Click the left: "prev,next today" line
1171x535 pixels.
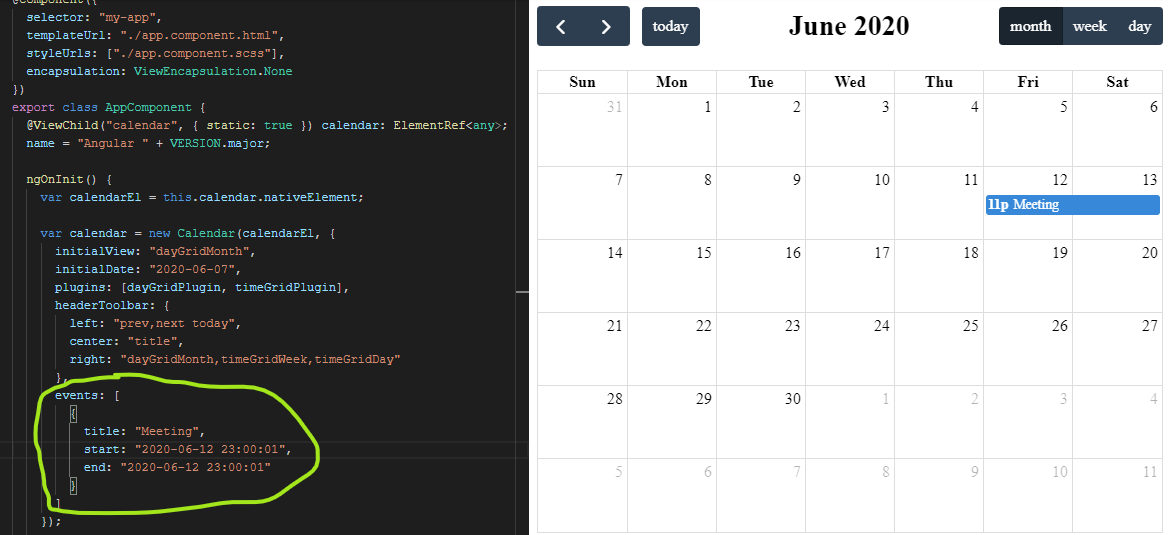[x=155, y=324]
